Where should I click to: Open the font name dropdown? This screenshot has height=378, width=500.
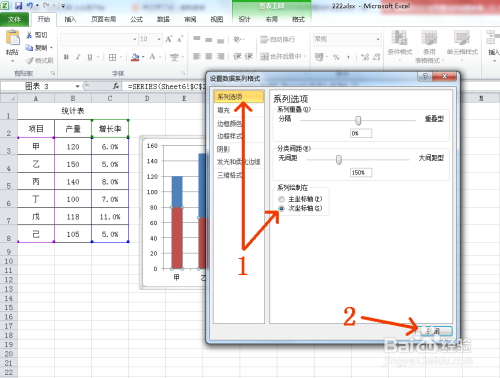[135, 39]
